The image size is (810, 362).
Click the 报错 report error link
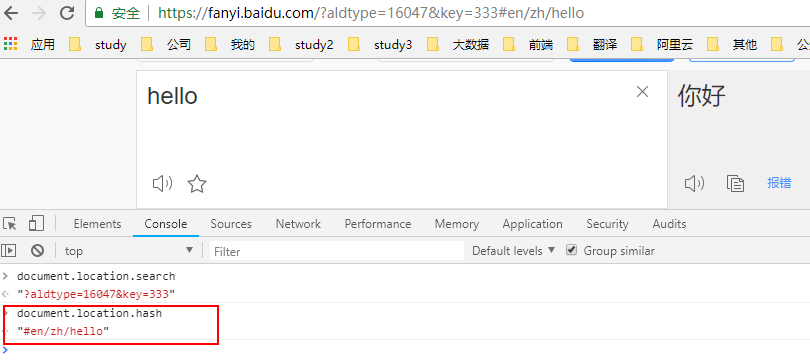[779, 183]
